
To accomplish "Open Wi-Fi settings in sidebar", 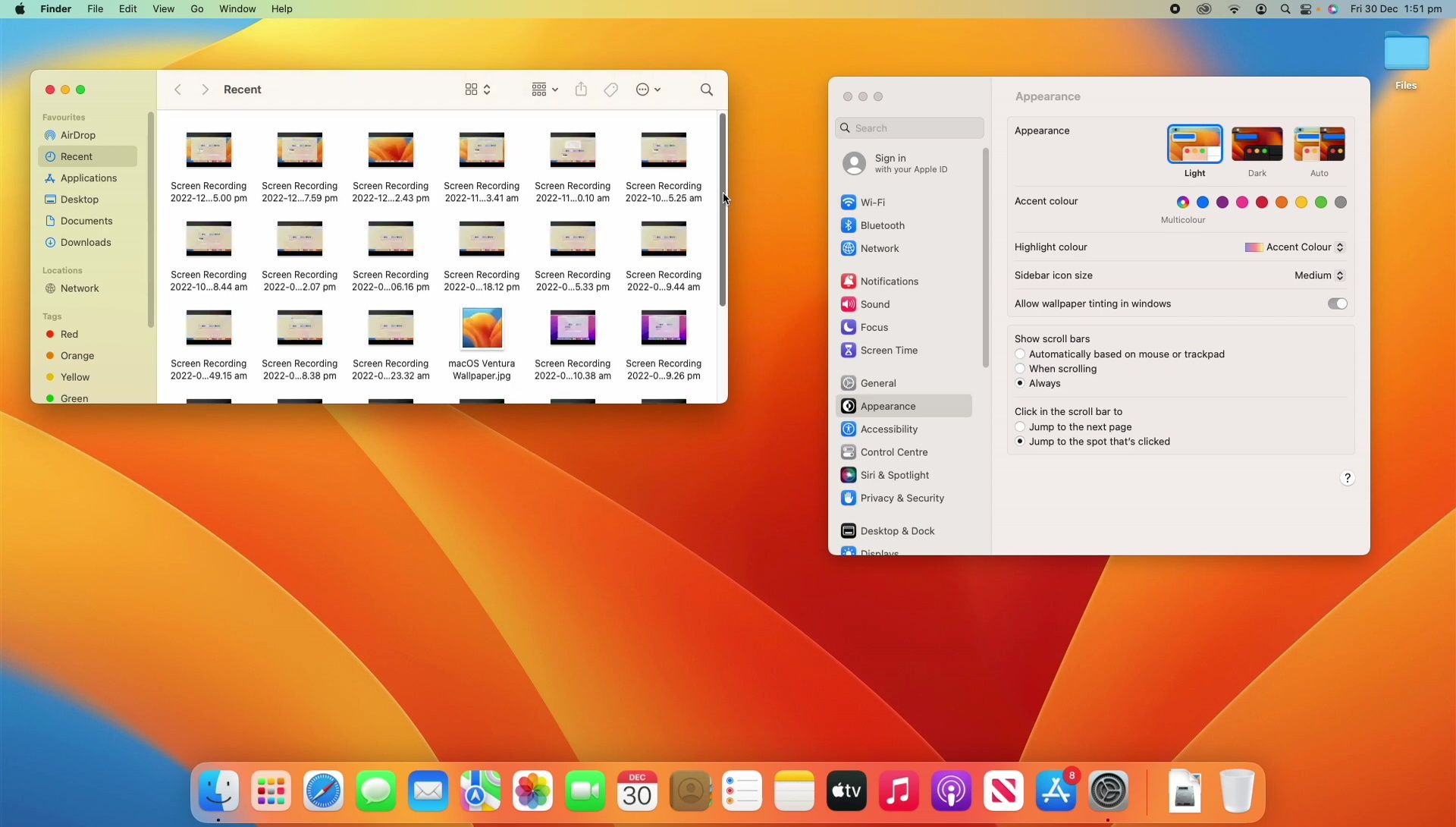I will [x=905, y=203].
